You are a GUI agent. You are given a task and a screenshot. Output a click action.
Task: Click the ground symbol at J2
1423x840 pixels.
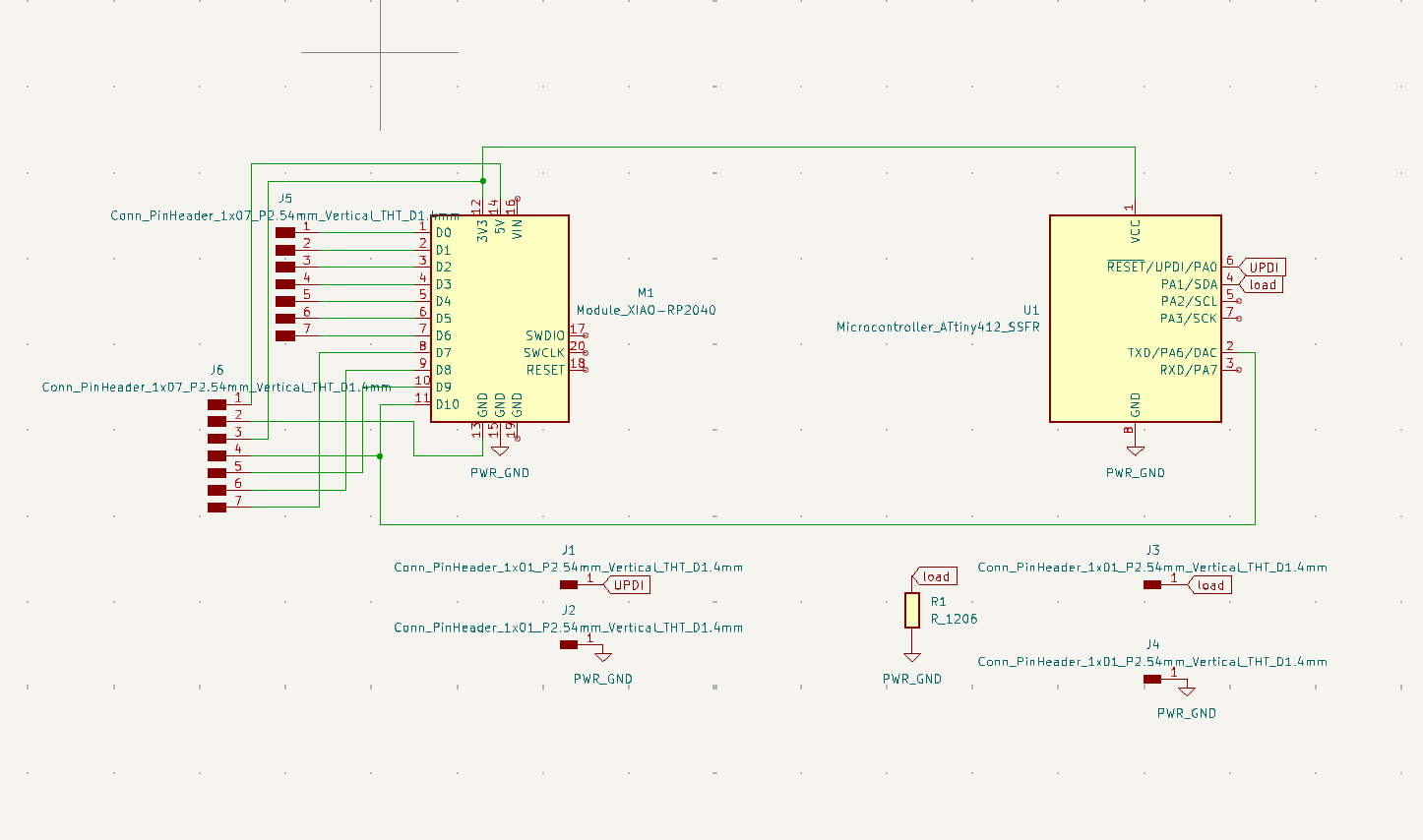603,656
